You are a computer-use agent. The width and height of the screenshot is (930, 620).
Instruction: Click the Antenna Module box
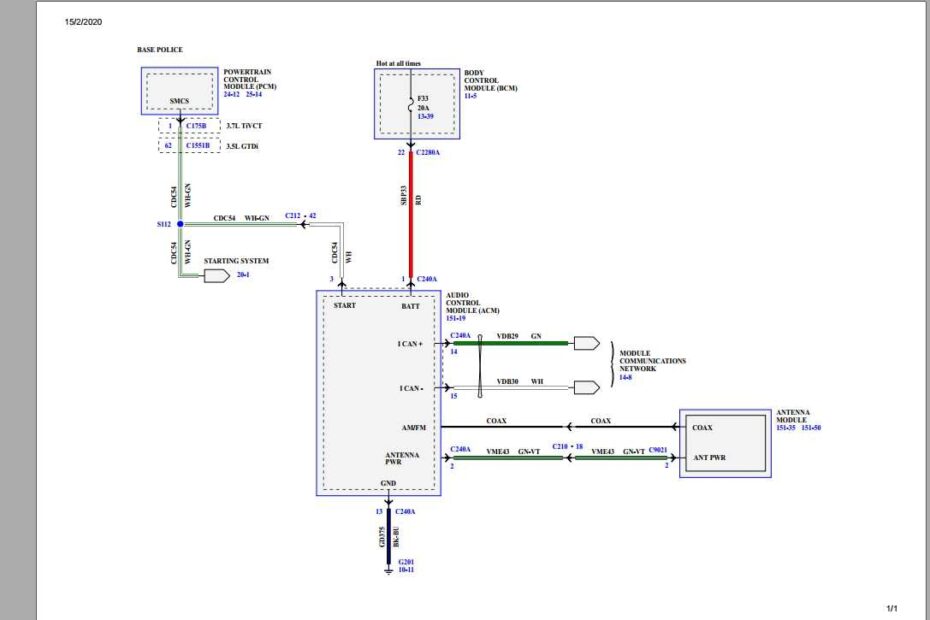[725, 443]
